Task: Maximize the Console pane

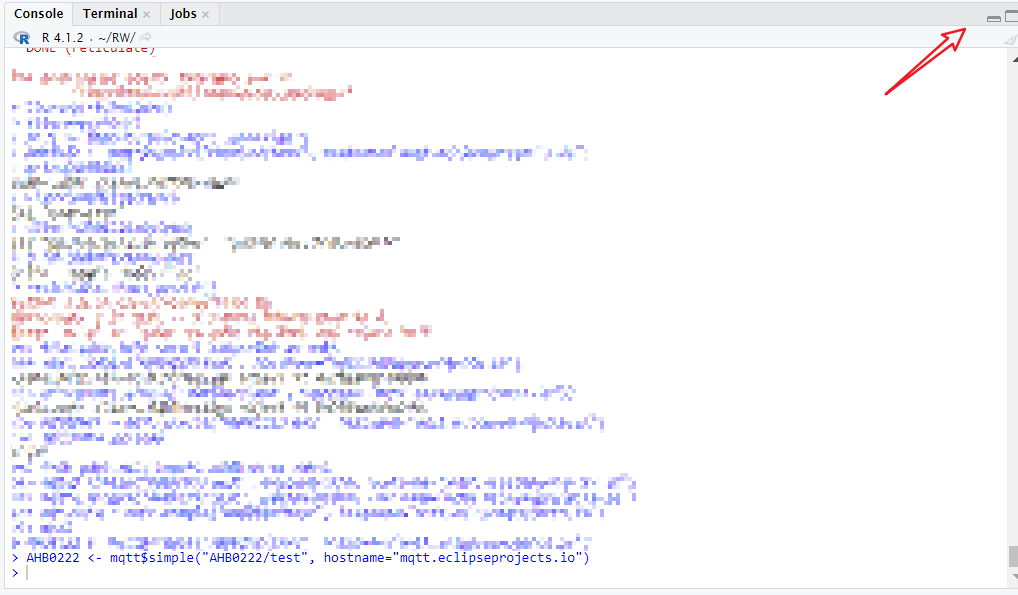Action: (1009, 17)
